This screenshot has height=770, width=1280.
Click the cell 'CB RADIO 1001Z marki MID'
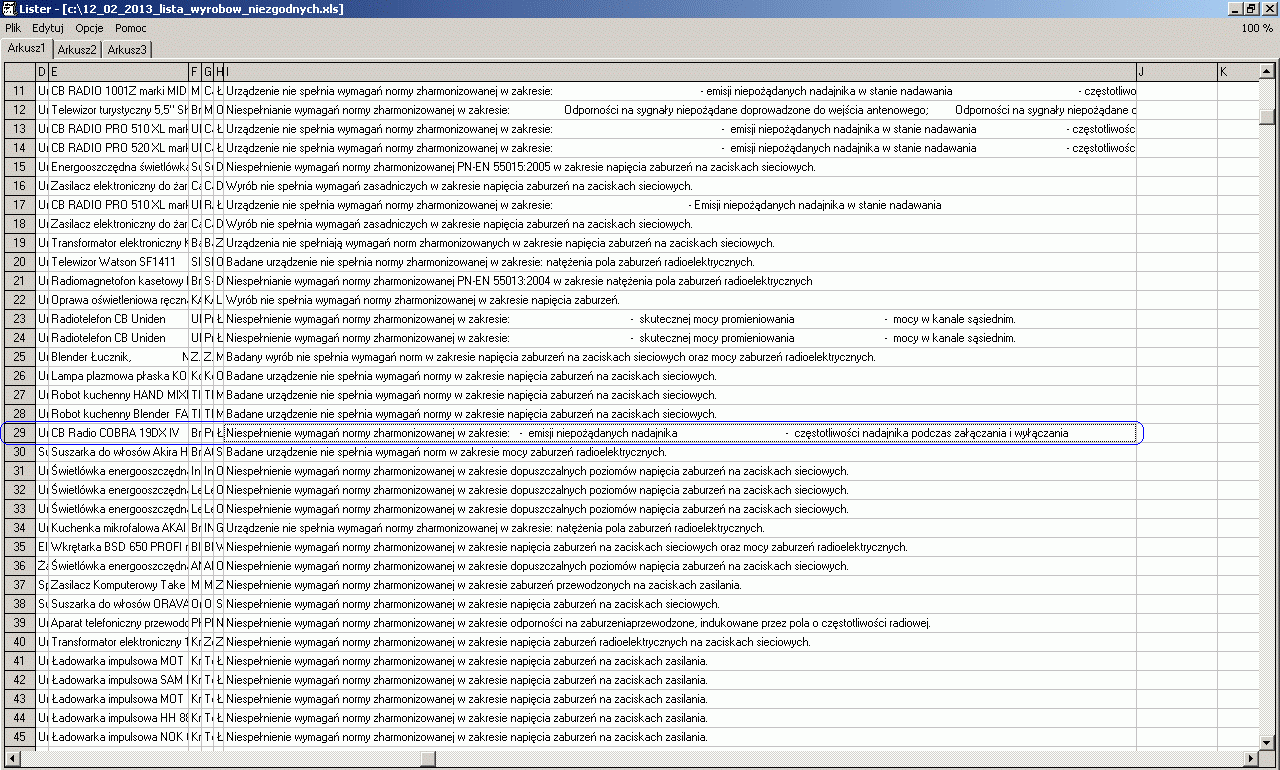click(118, 91)
